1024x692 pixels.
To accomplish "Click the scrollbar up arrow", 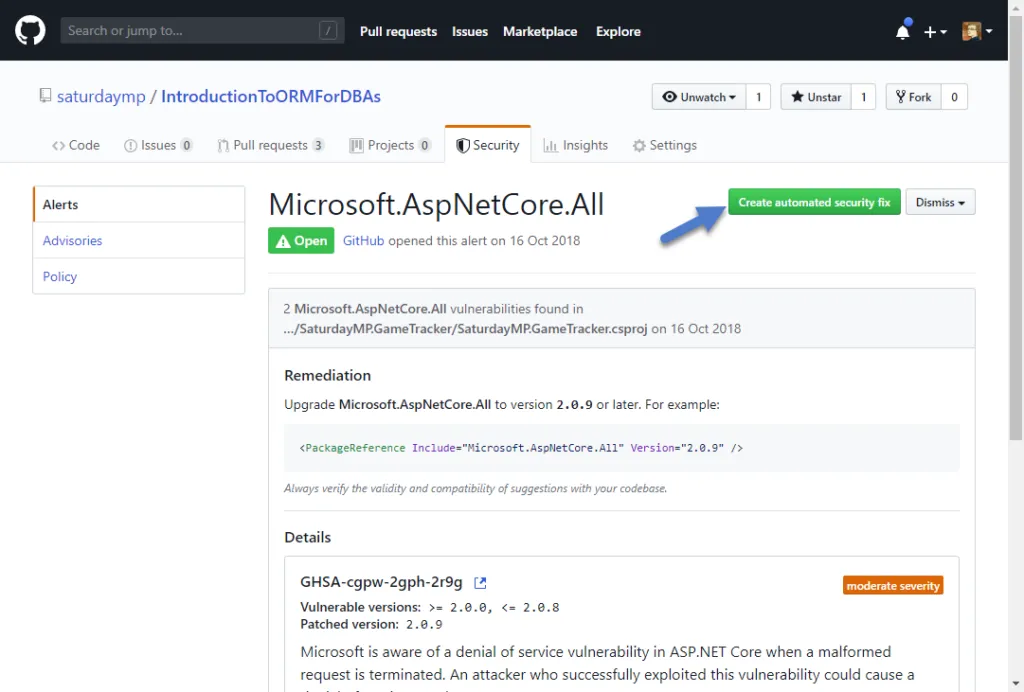I will click(1016, 7).
